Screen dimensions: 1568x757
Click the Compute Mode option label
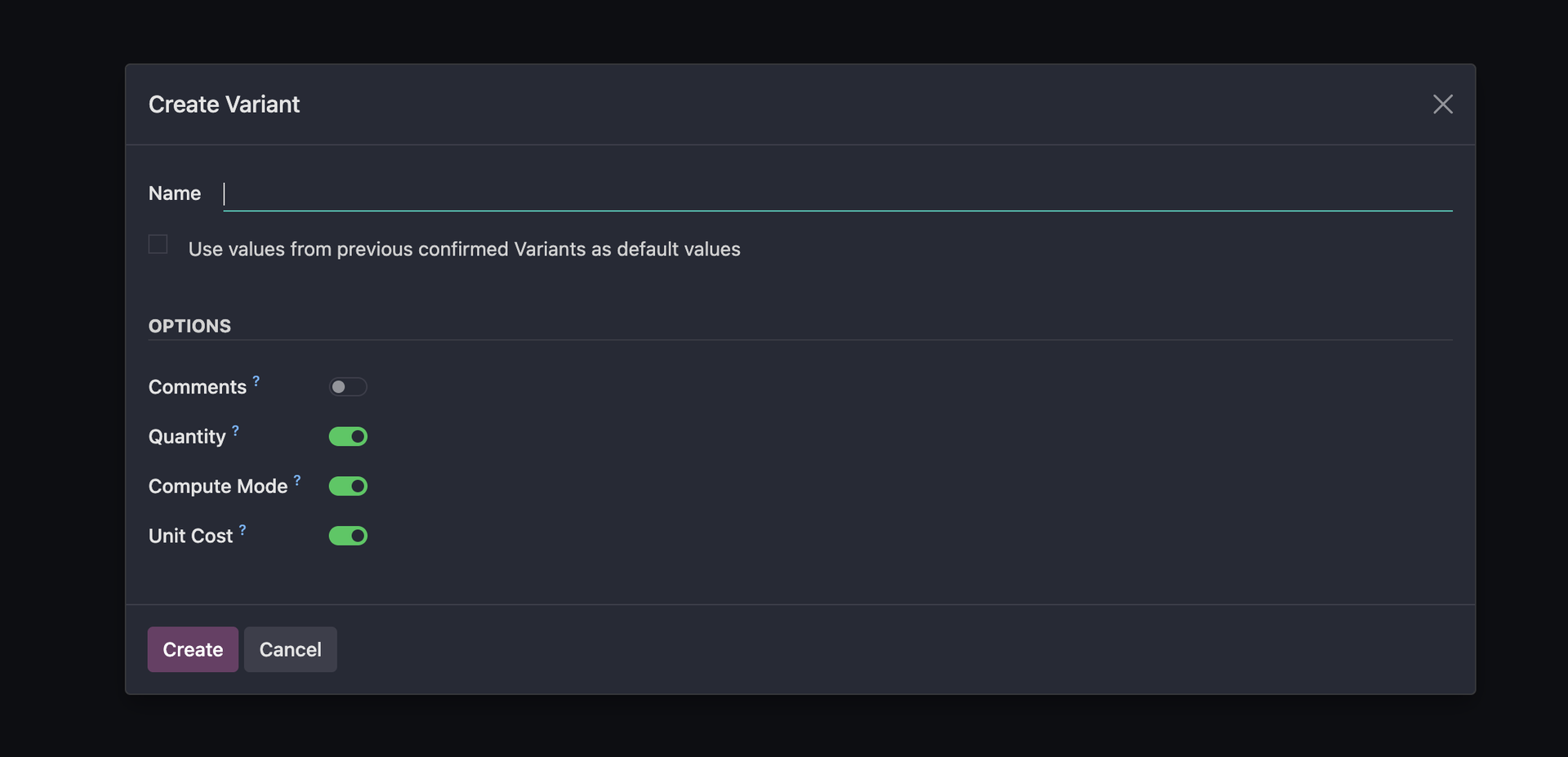pyautogui.click(x=218, y=487)
